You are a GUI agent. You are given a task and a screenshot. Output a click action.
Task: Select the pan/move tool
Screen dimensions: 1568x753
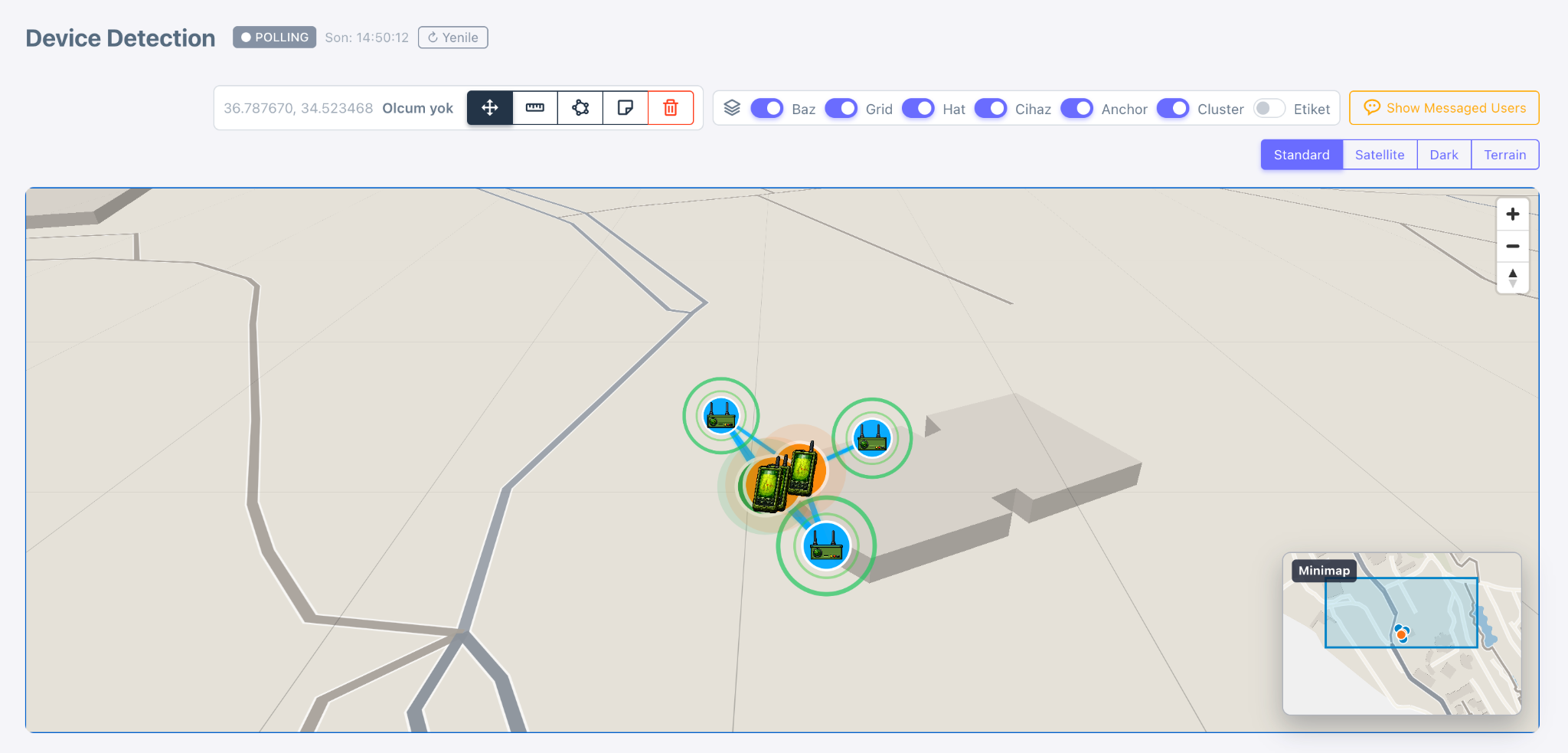pos(490,108)
